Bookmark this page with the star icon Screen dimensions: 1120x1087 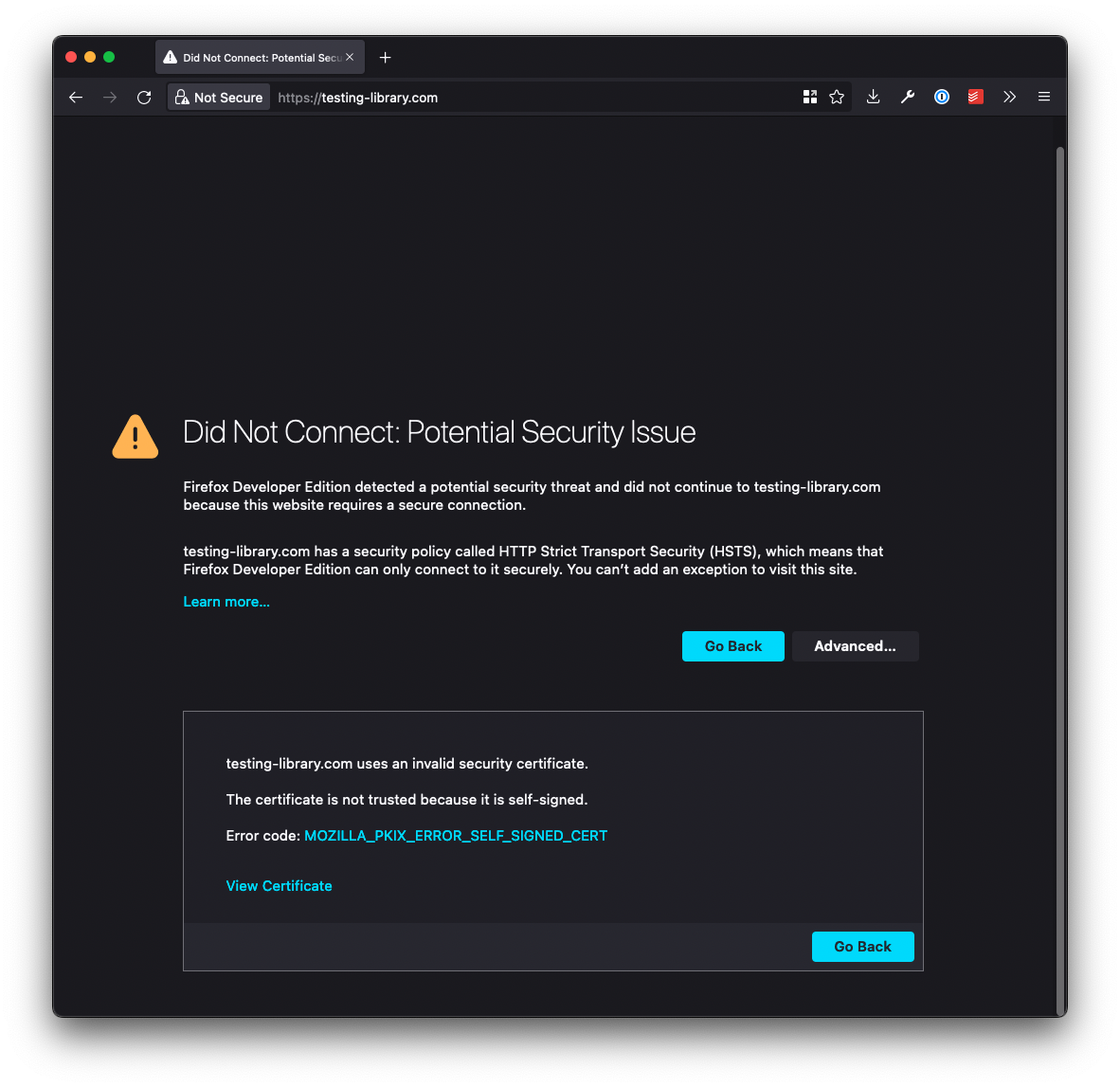pos(837,97)
